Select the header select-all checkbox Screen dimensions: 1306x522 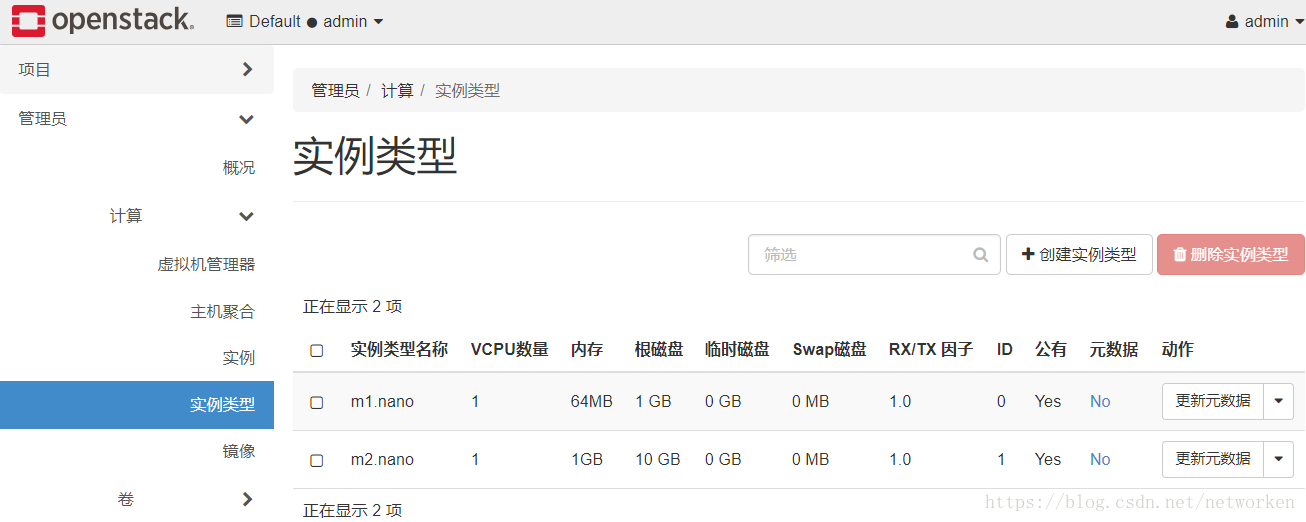point(317,350)
